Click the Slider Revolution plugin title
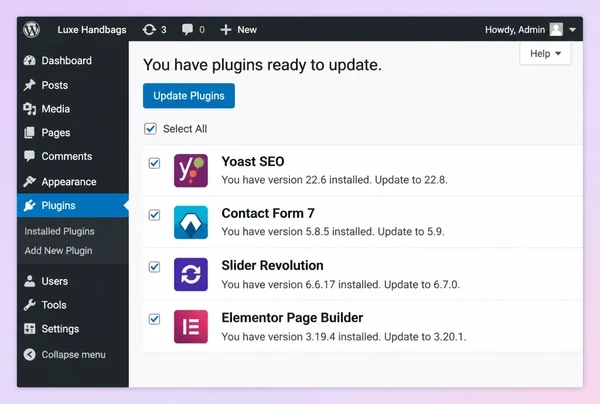The height and width of the screenshot is (404, 600). [x=272, y=265]
